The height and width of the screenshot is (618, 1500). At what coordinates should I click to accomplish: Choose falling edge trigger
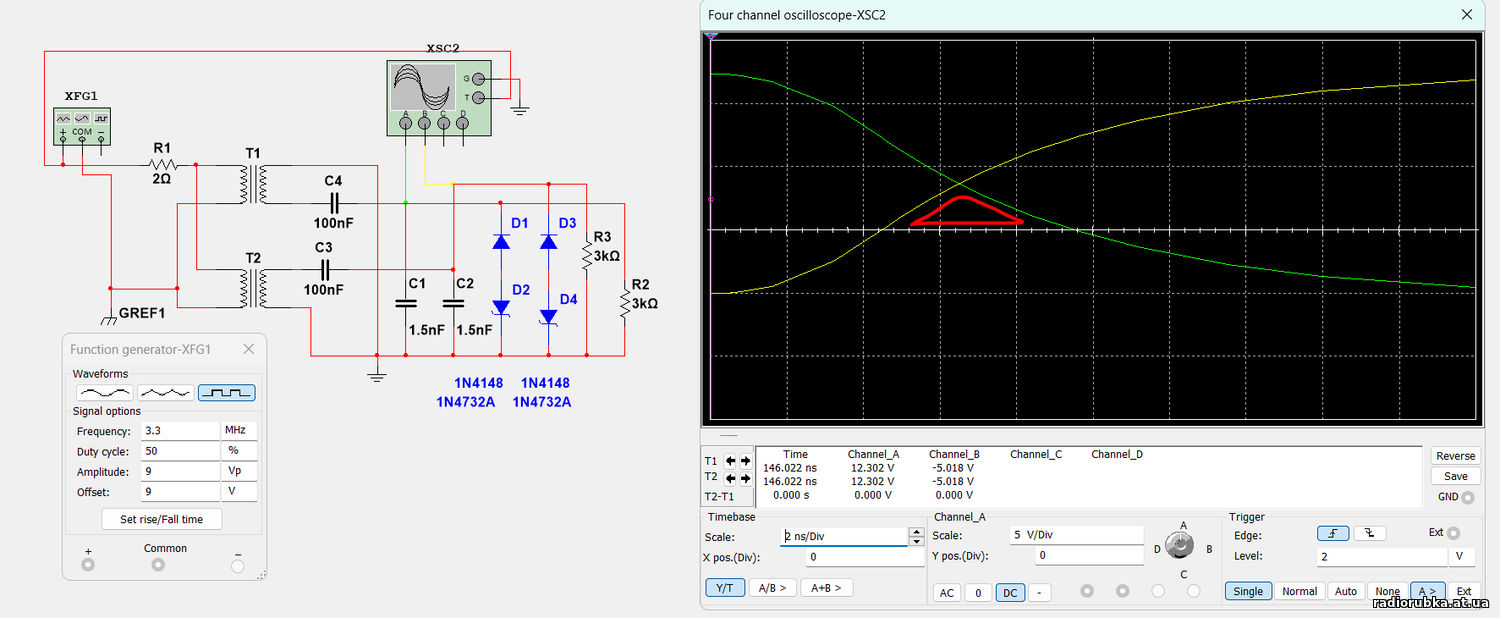[1368, 534]
